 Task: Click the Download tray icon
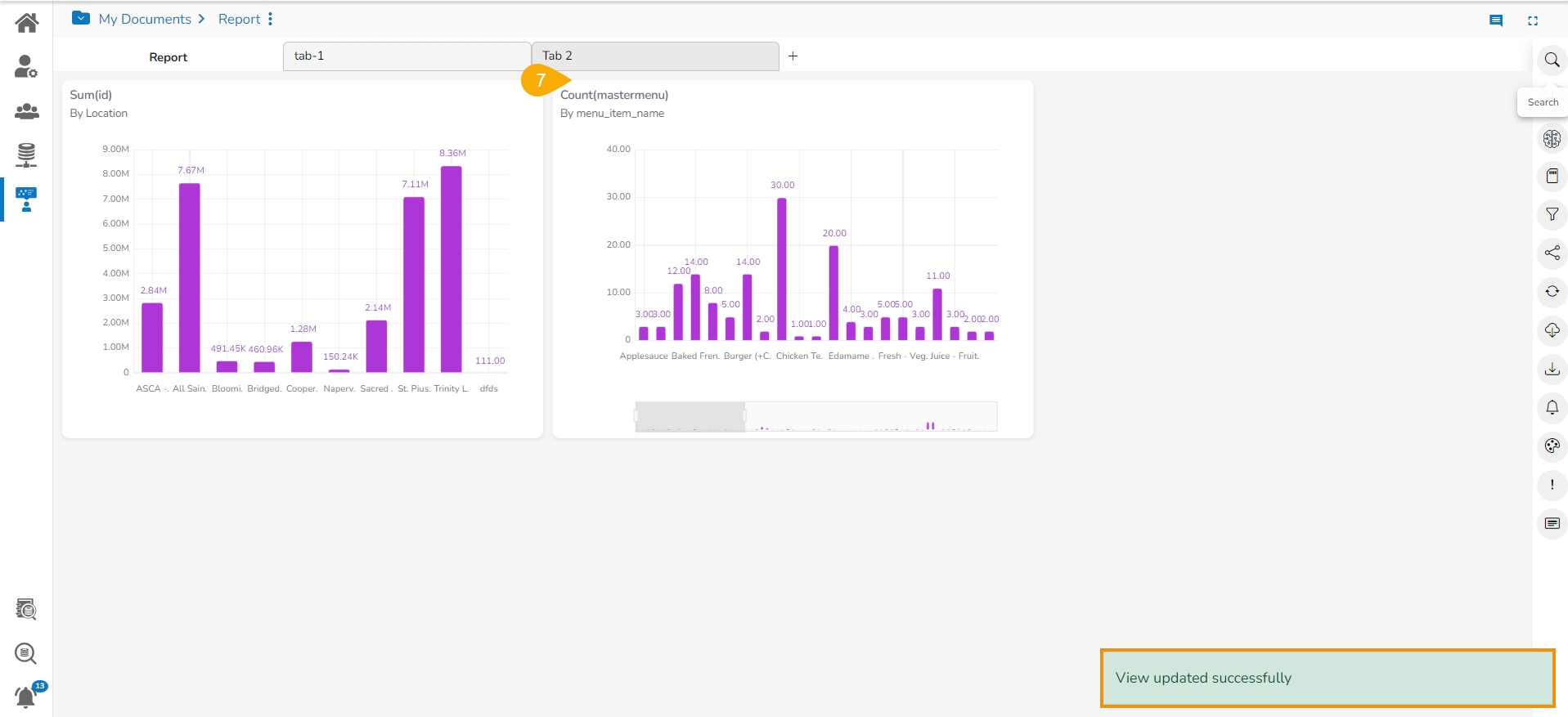(x=1552, y=369)
